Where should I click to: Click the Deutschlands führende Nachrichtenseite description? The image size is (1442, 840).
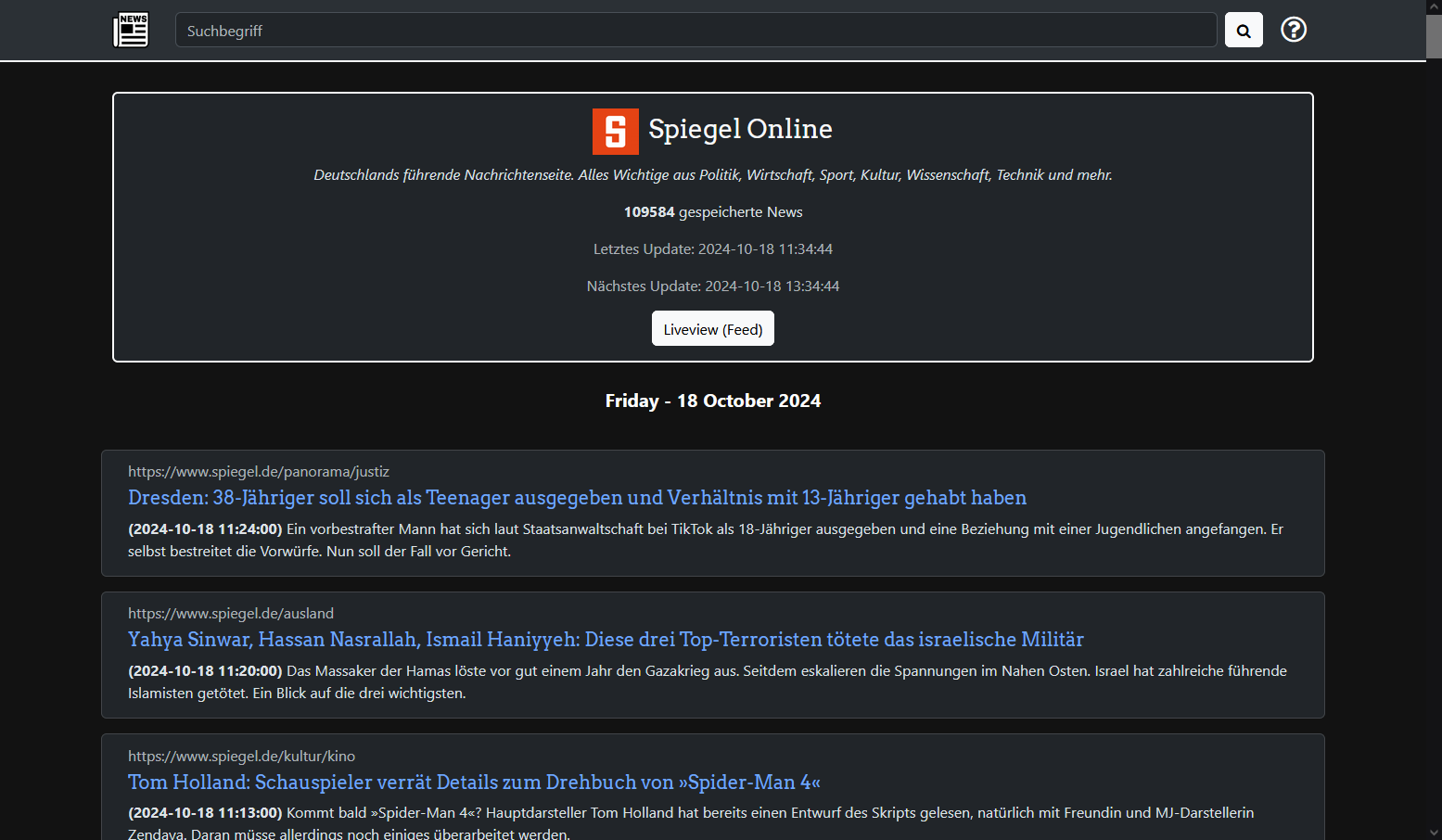point(713,174)
